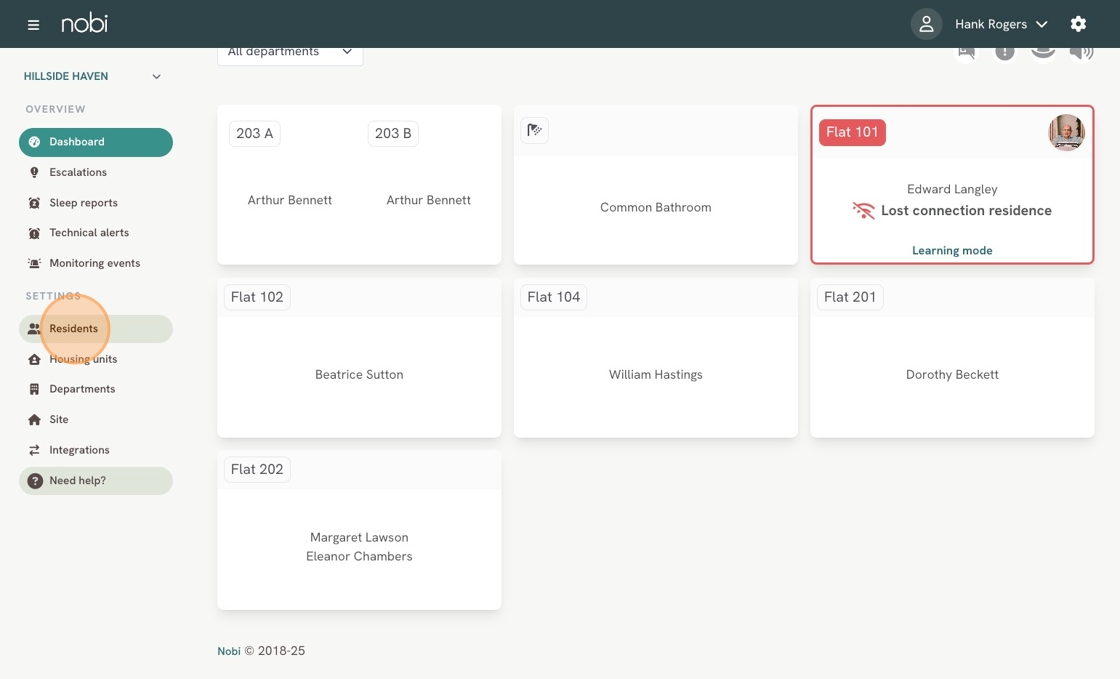Click the Nobi footer link
1120x679 pixels.
[x=229, y=651]
